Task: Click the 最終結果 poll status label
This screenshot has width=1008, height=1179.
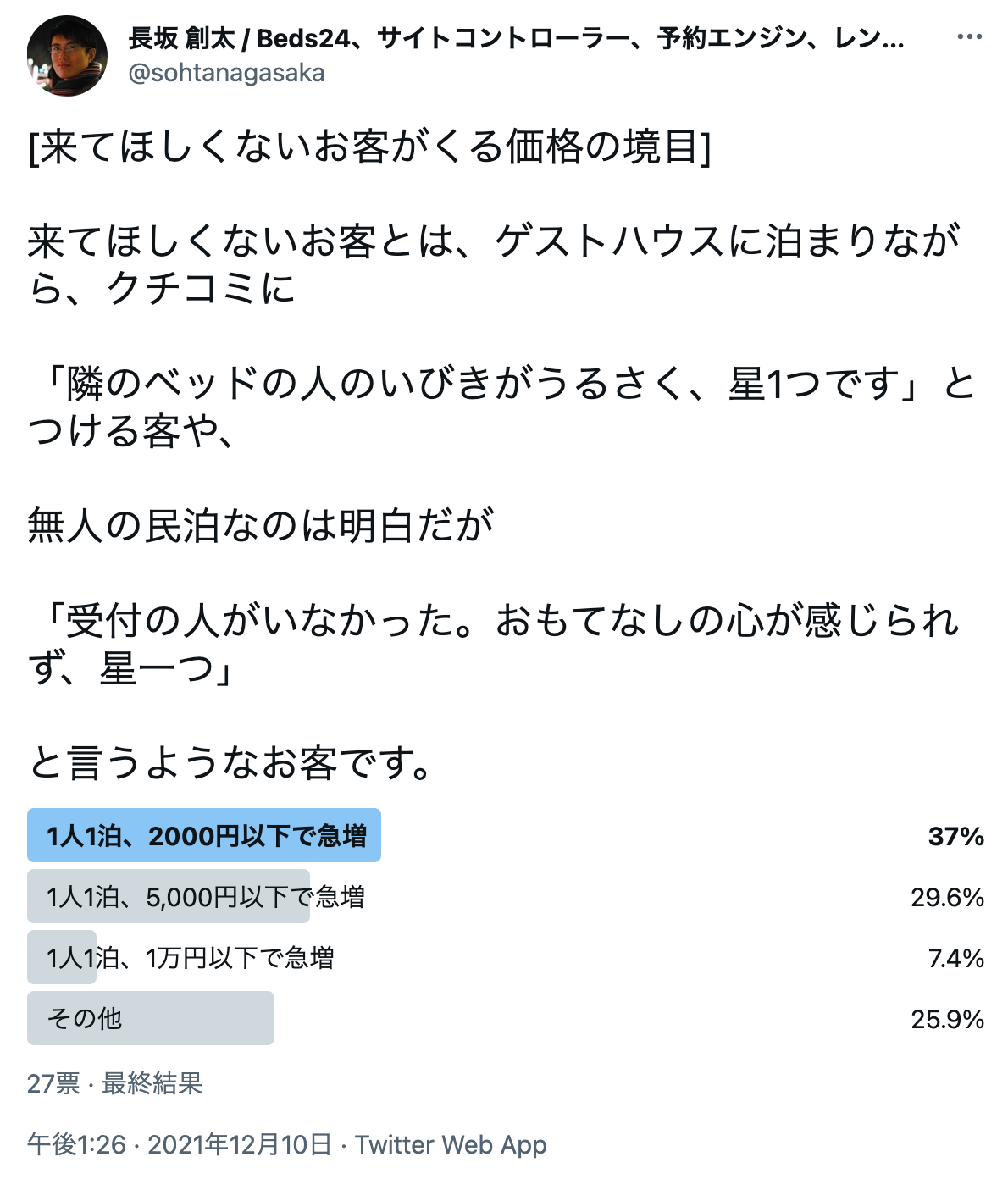Action: click(152, 1083)
